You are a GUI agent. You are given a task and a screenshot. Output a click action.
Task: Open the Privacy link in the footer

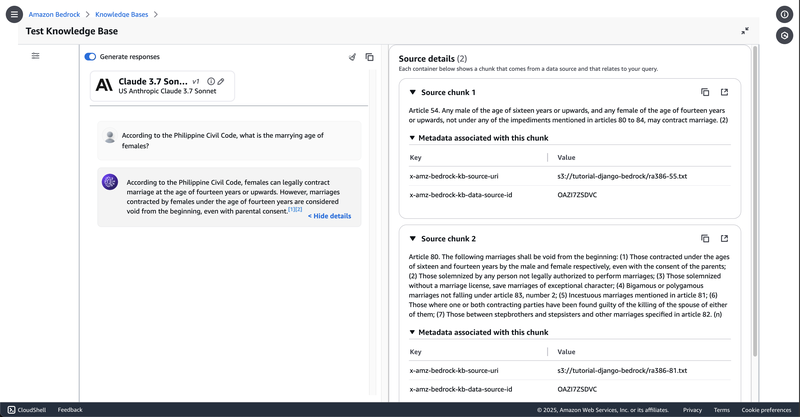coord(692,410)
